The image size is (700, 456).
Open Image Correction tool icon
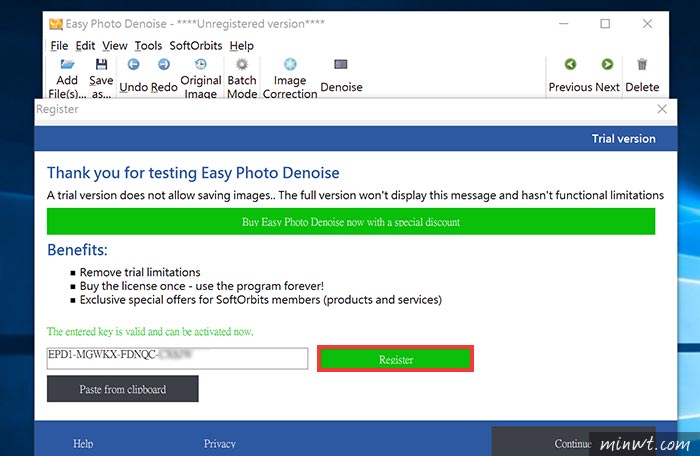coord(290,64)
